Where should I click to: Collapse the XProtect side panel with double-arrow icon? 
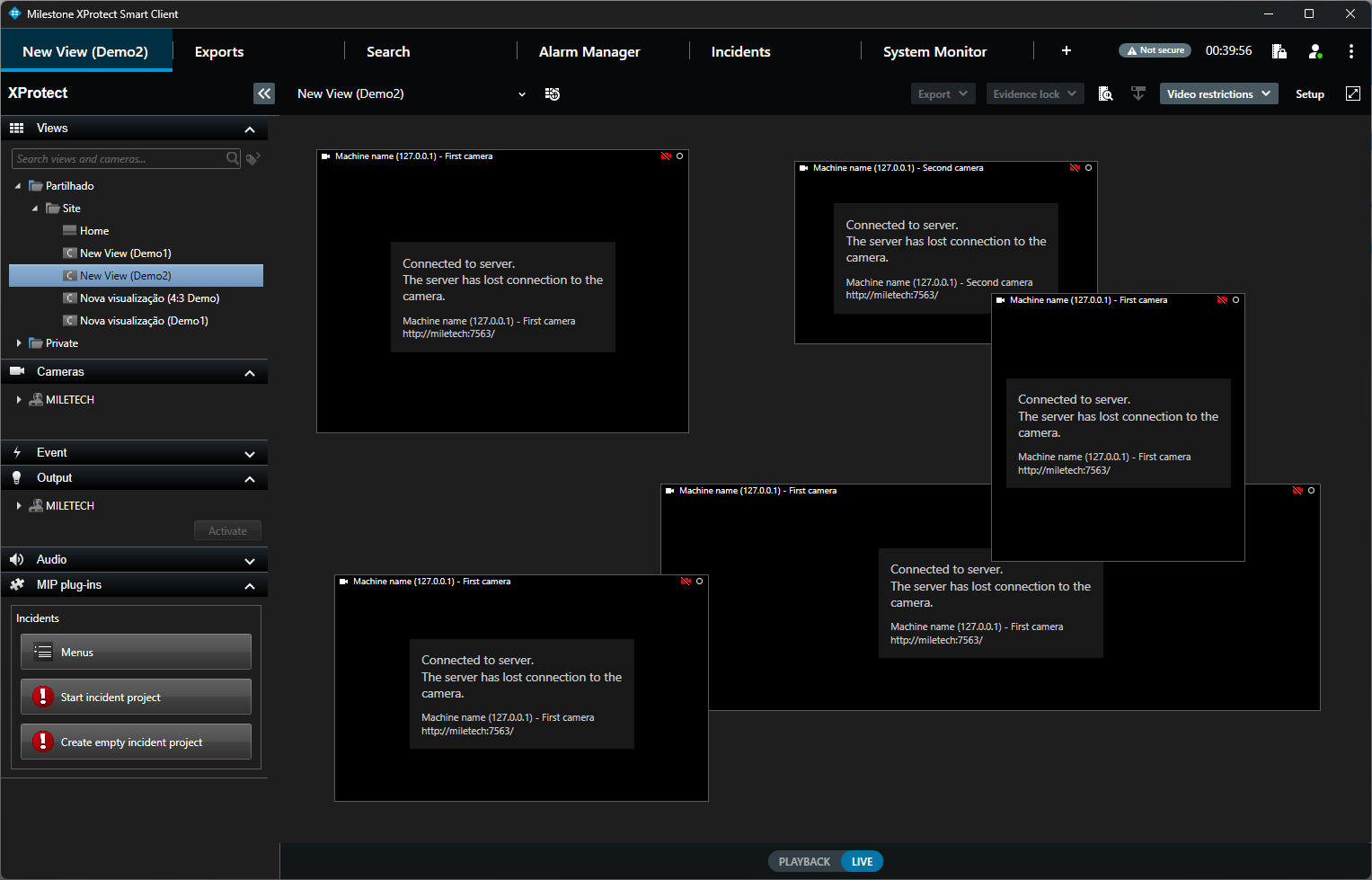(x=264, y=93)
